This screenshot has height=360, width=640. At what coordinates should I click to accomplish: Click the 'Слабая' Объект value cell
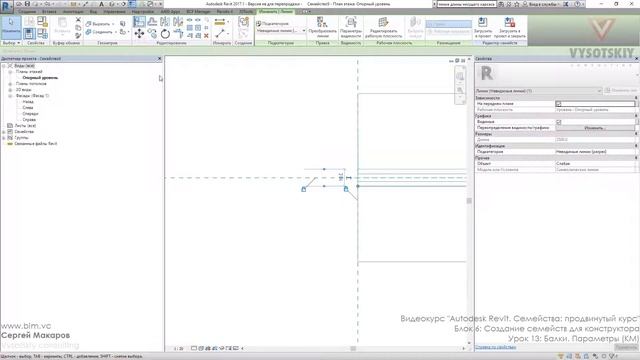coord(595,163)
